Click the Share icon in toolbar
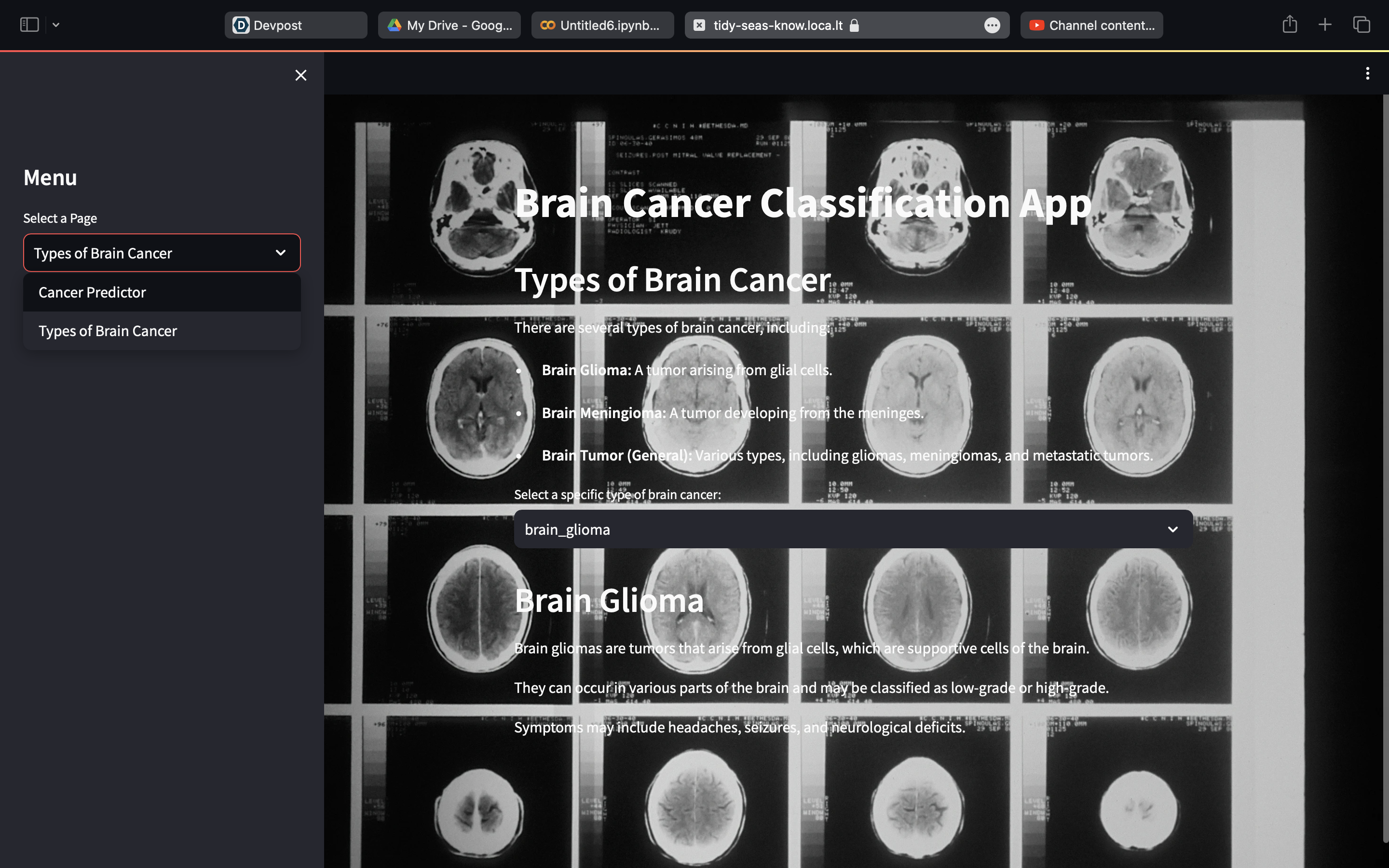Screen dimensions: 1389x868 [1289, 25]
